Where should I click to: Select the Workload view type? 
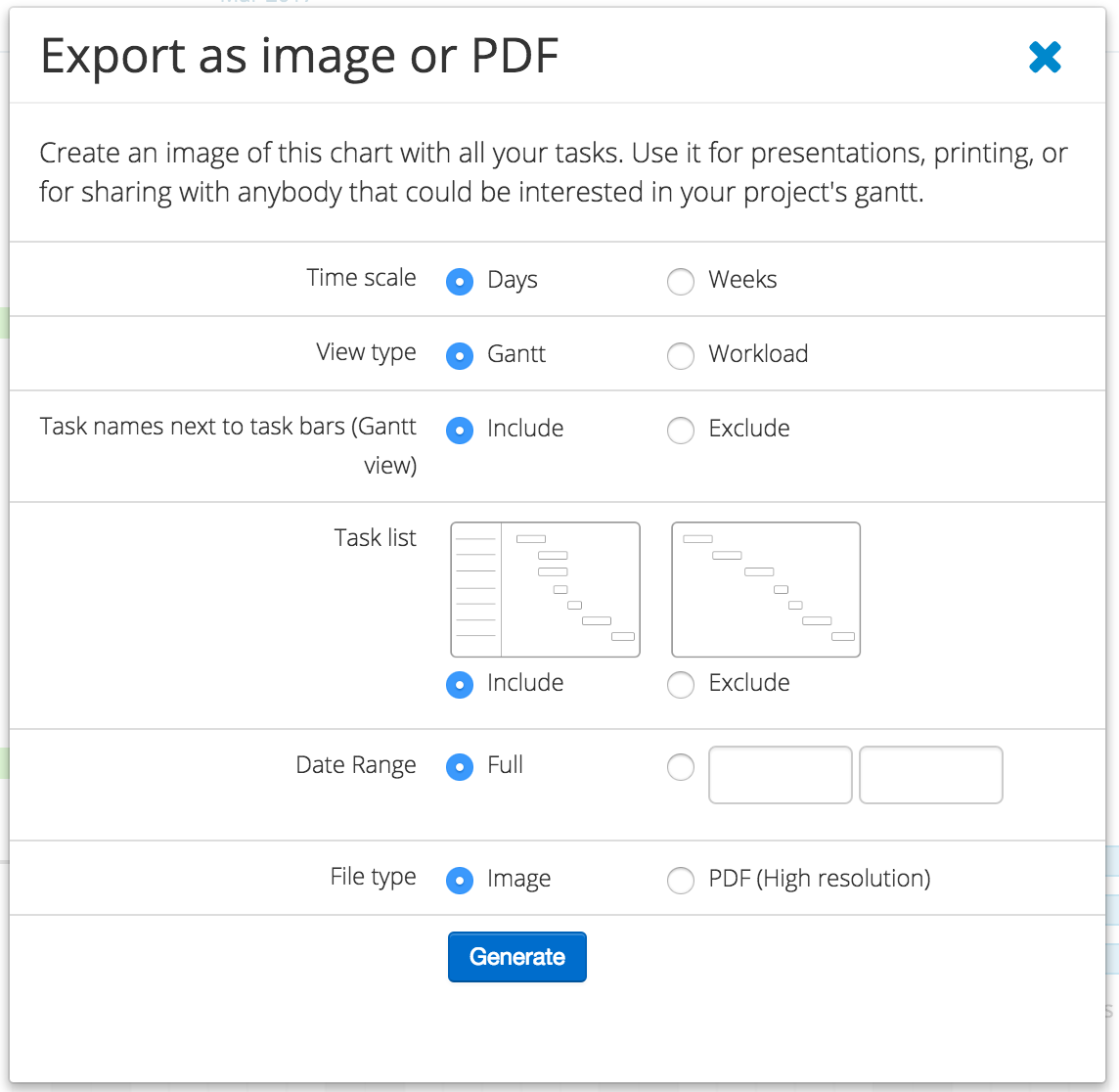[x=680, y=355]
